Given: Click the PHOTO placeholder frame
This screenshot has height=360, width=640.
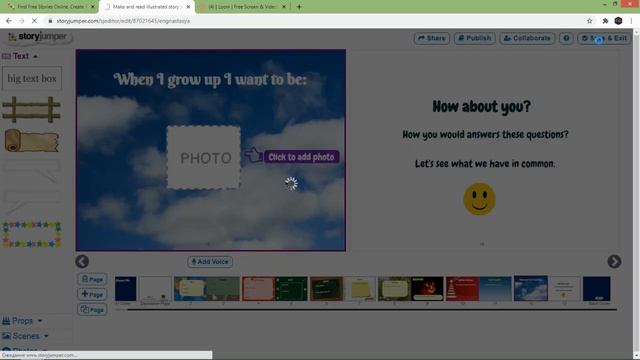Looking at the screenshot, I should click(204, 158).
